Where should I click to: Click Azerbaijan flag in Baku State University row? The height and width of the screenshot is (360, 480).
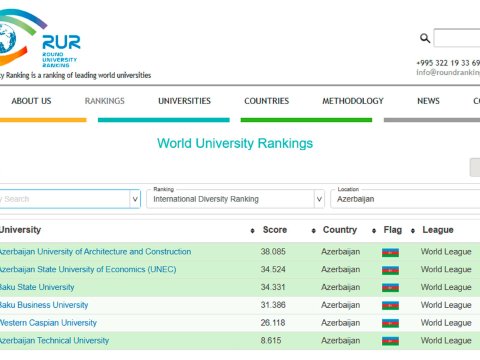390,287
